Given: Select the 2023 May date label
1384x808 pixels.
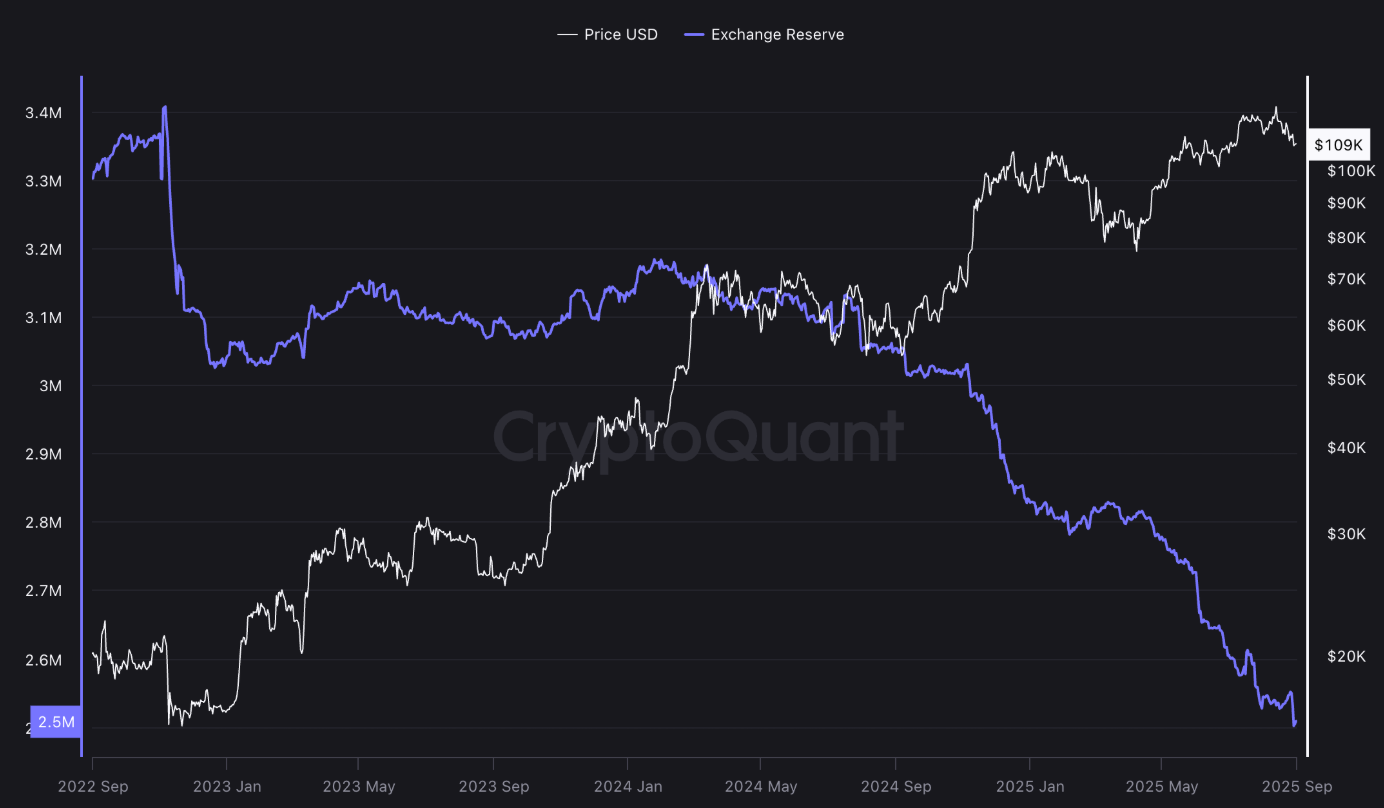Looking at the screenshot, I should 360,787.
